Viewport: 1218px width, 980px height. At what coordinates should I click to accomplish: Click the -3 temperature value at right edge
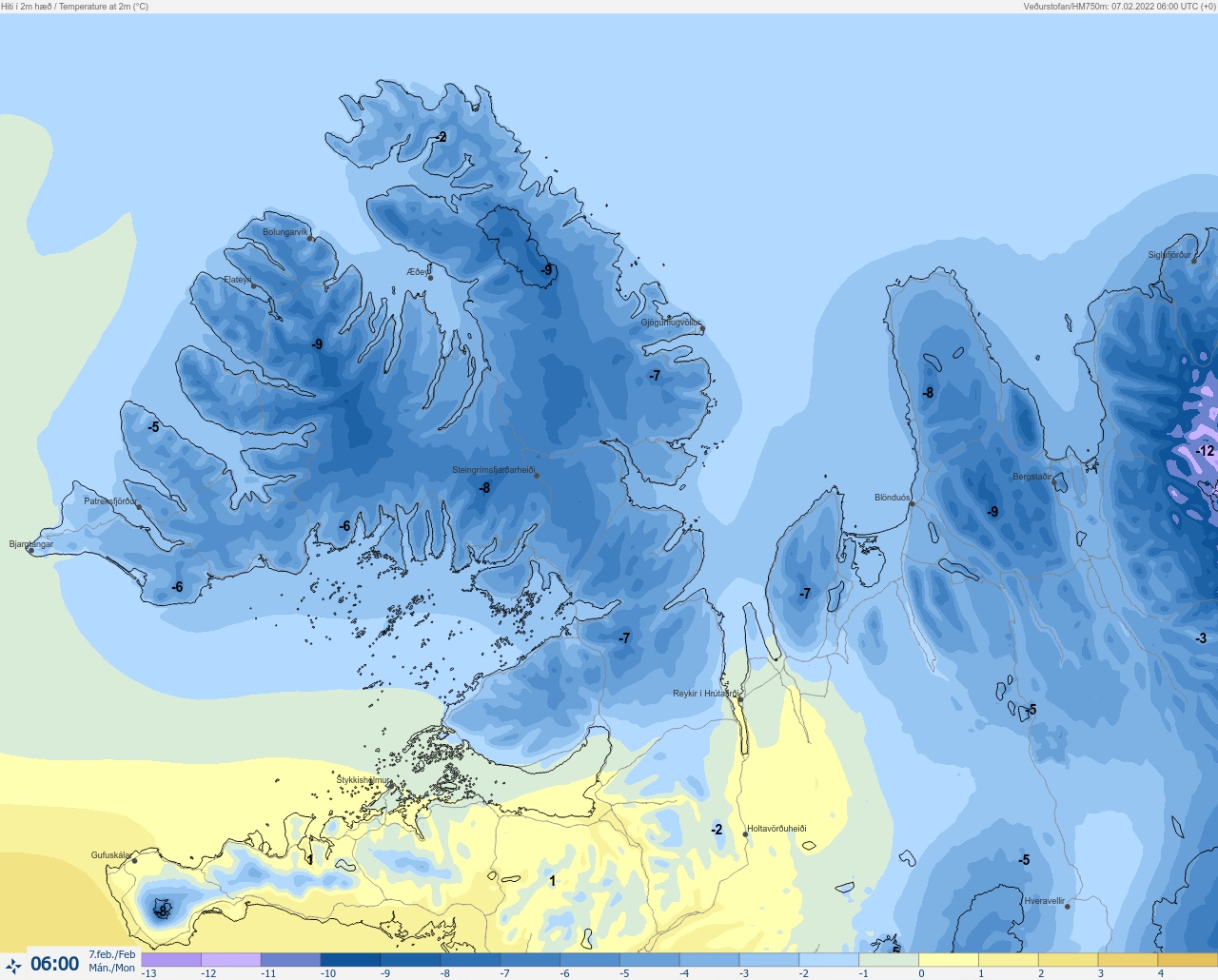point(1201,638)
